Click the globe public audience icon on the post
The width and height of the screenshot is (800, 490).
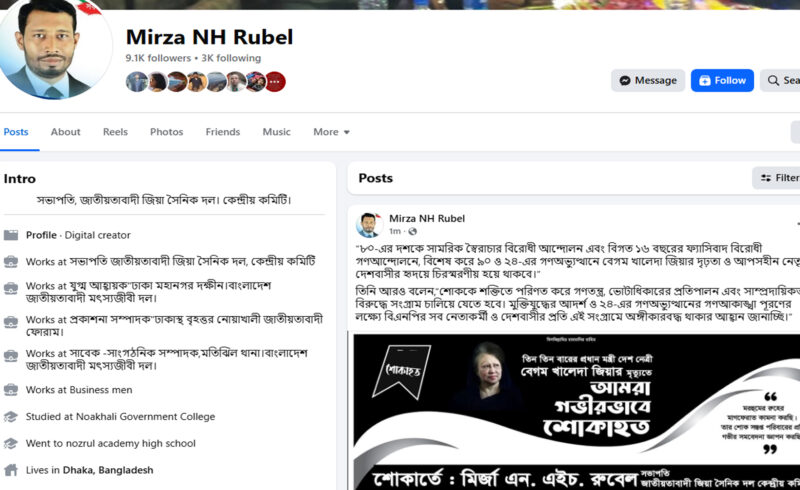(412, 231)
